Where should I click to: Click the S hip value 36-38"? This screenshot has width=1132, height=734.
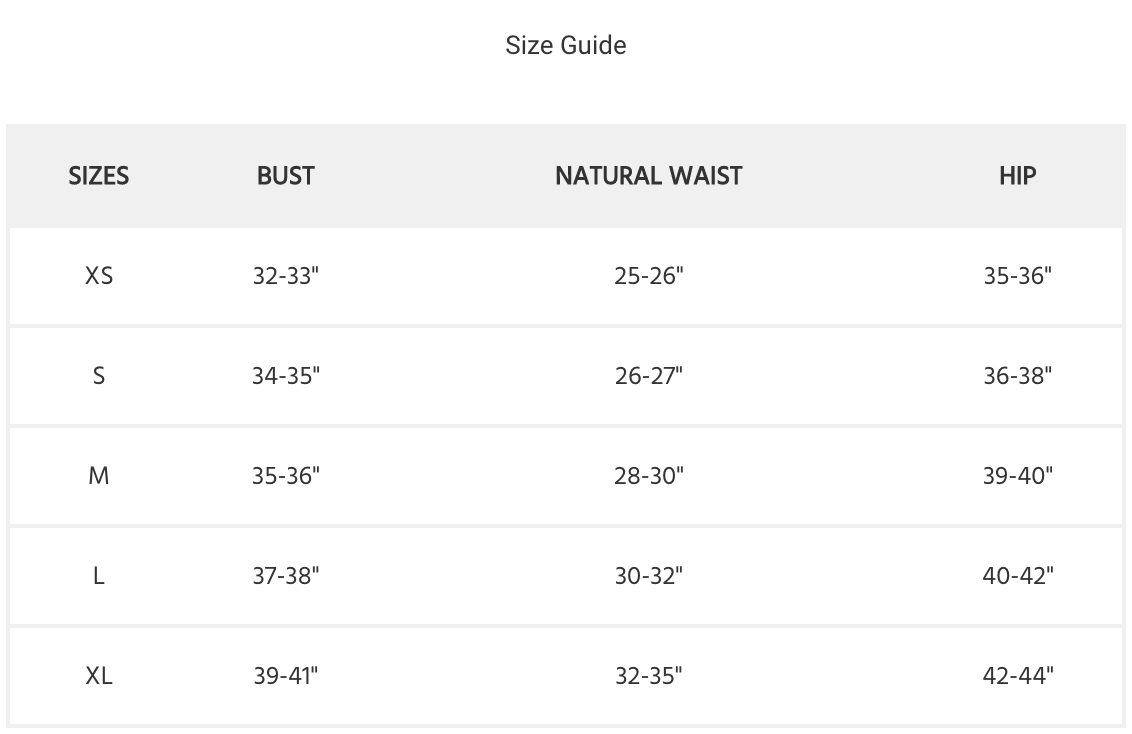pyautogui.click(x=1017, y=376)
